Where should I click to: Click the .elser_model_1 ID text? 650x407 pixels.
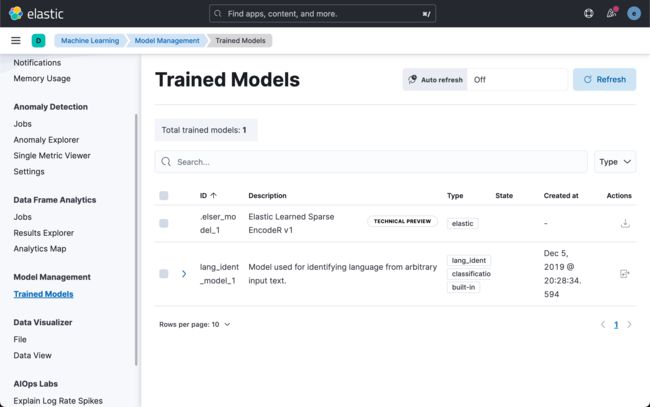click(x=218, y=223)
